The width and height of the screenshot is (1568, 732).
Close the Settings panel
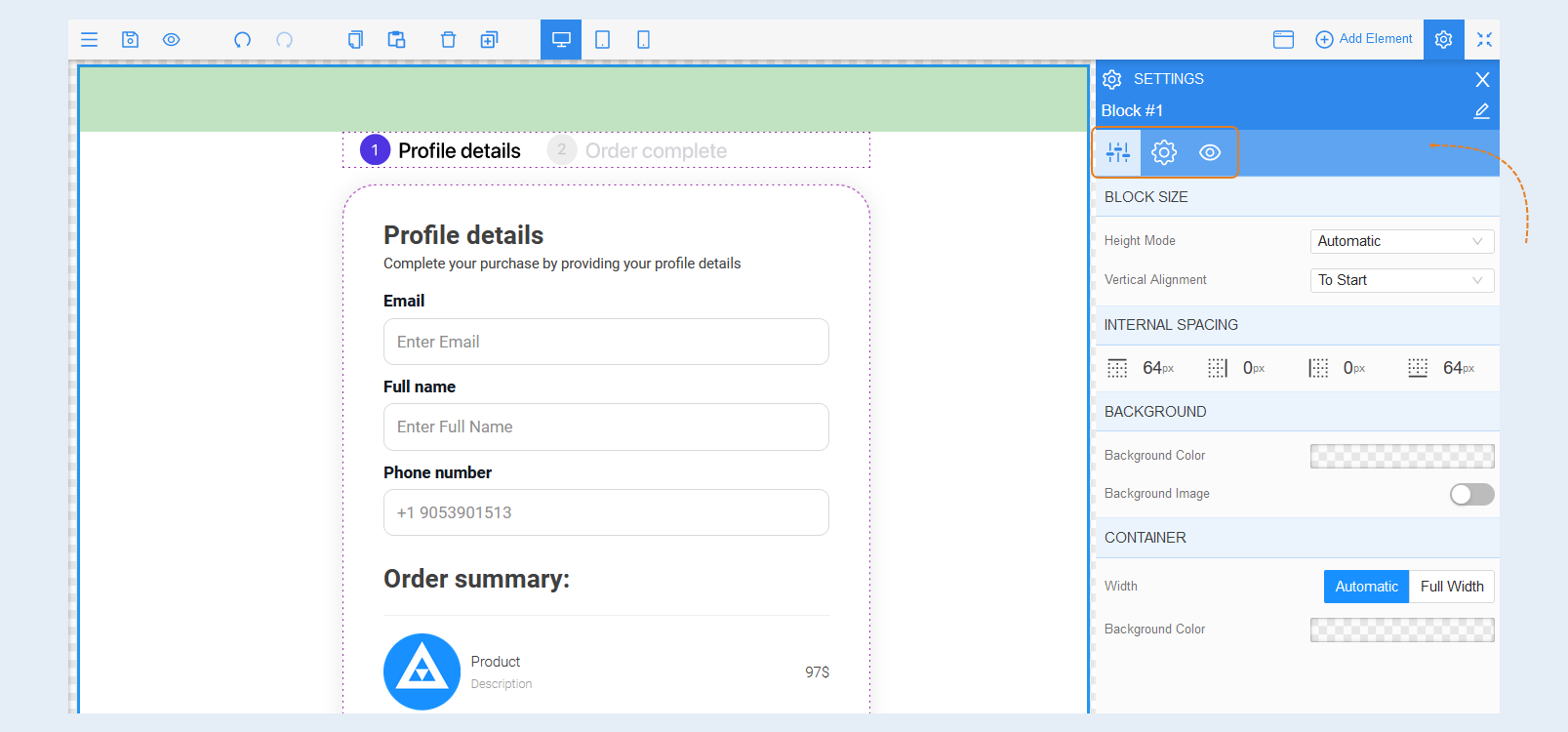pyautogui.click(x=1482, y=79)
